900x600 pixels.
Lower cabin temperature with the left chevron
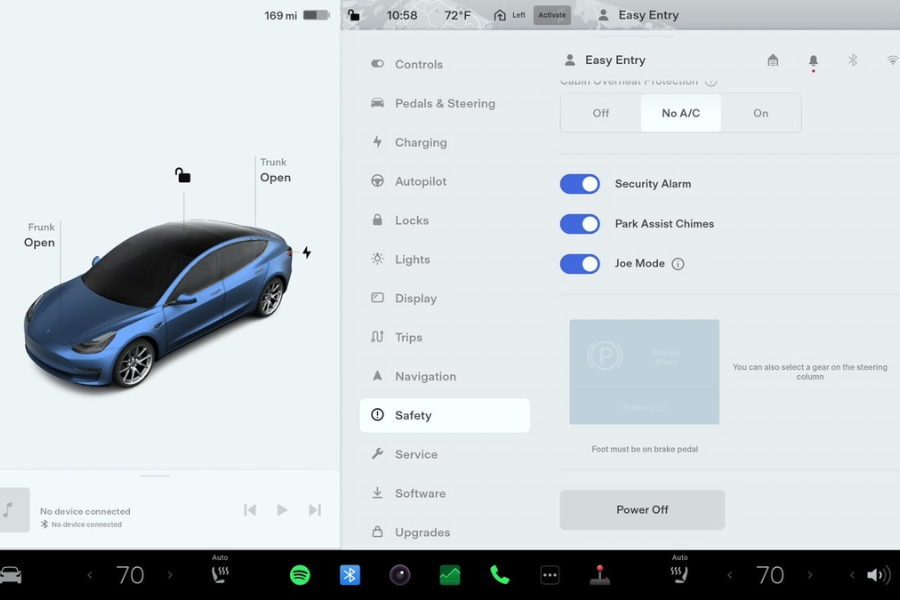pos(89,574)
